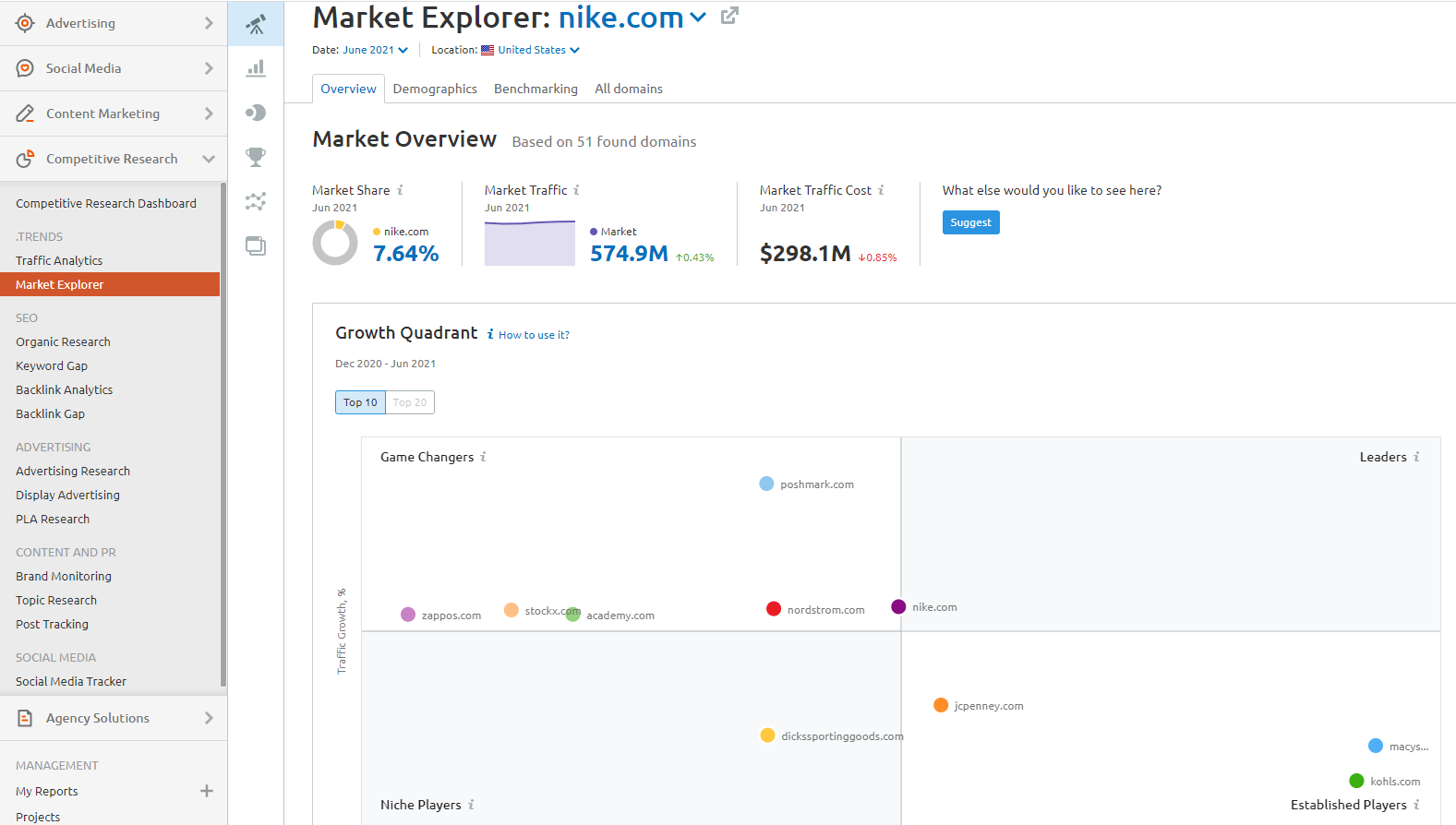Select the Top 20 toggle
This screenshot has width=1456, height=825.
(x=410, y=402)
